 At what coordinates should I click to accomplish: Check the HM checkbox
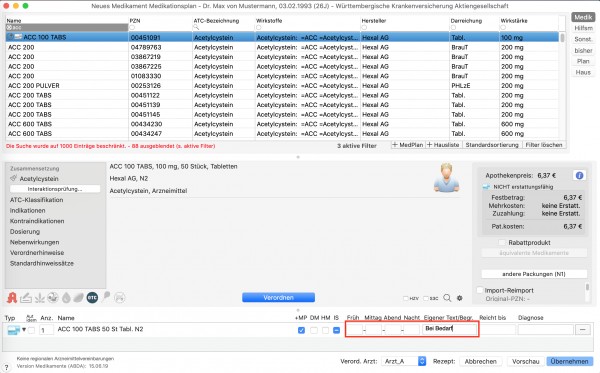[x=325, y=330]
